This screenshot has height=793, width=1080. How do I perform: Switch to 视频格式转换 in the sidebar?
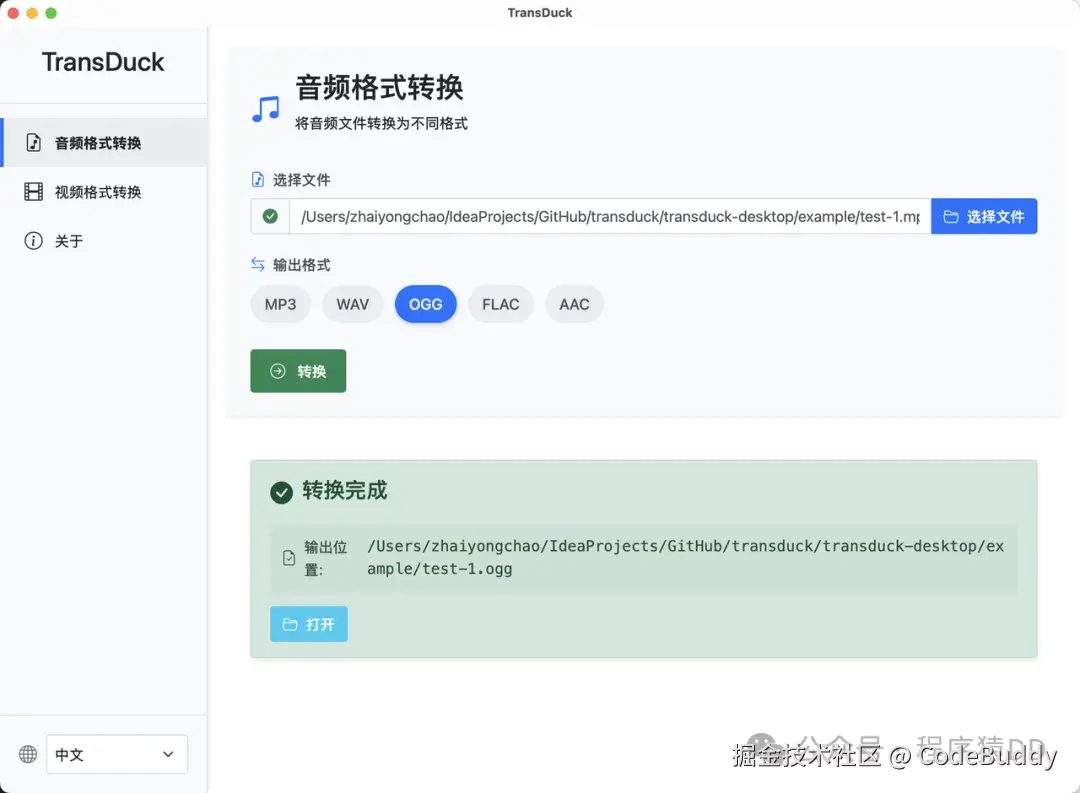[104, 192]
